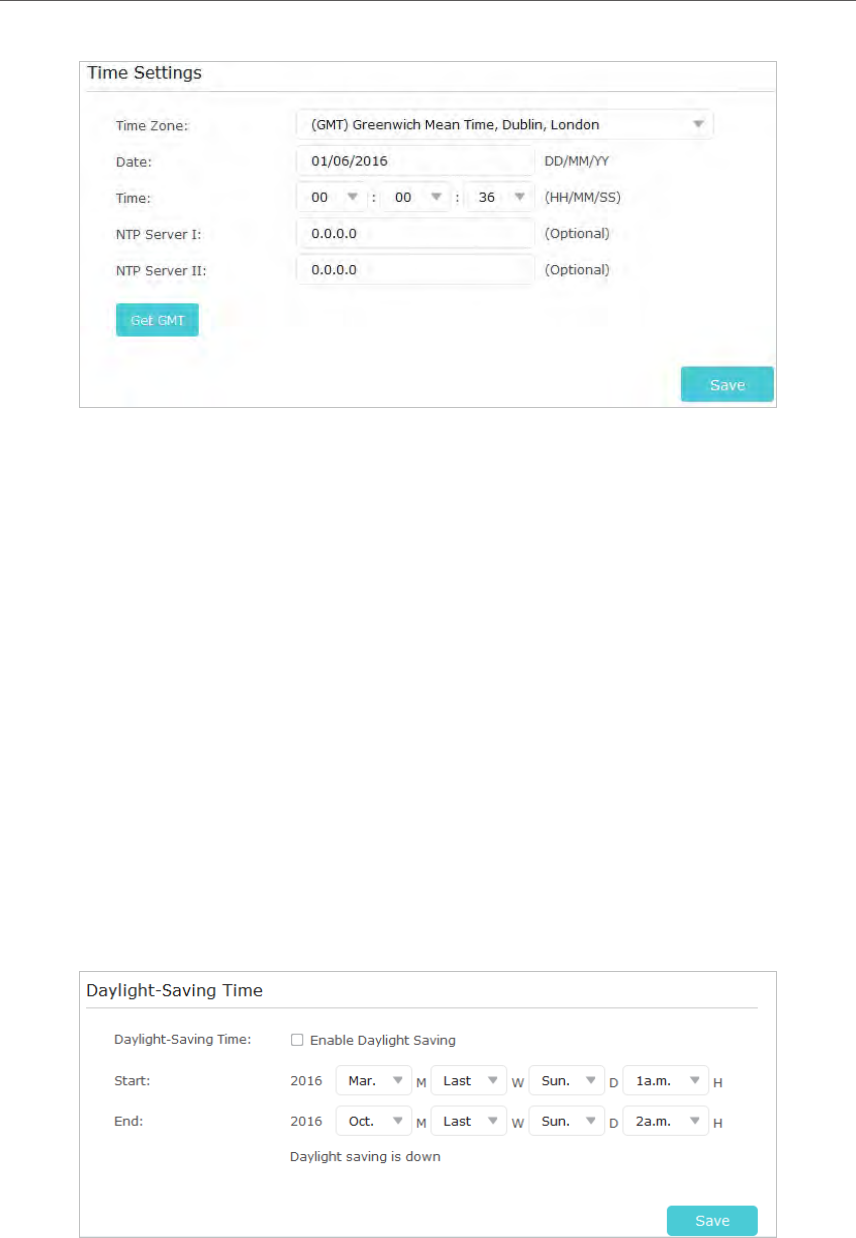Click the Get GMT button

pos(157,320)
